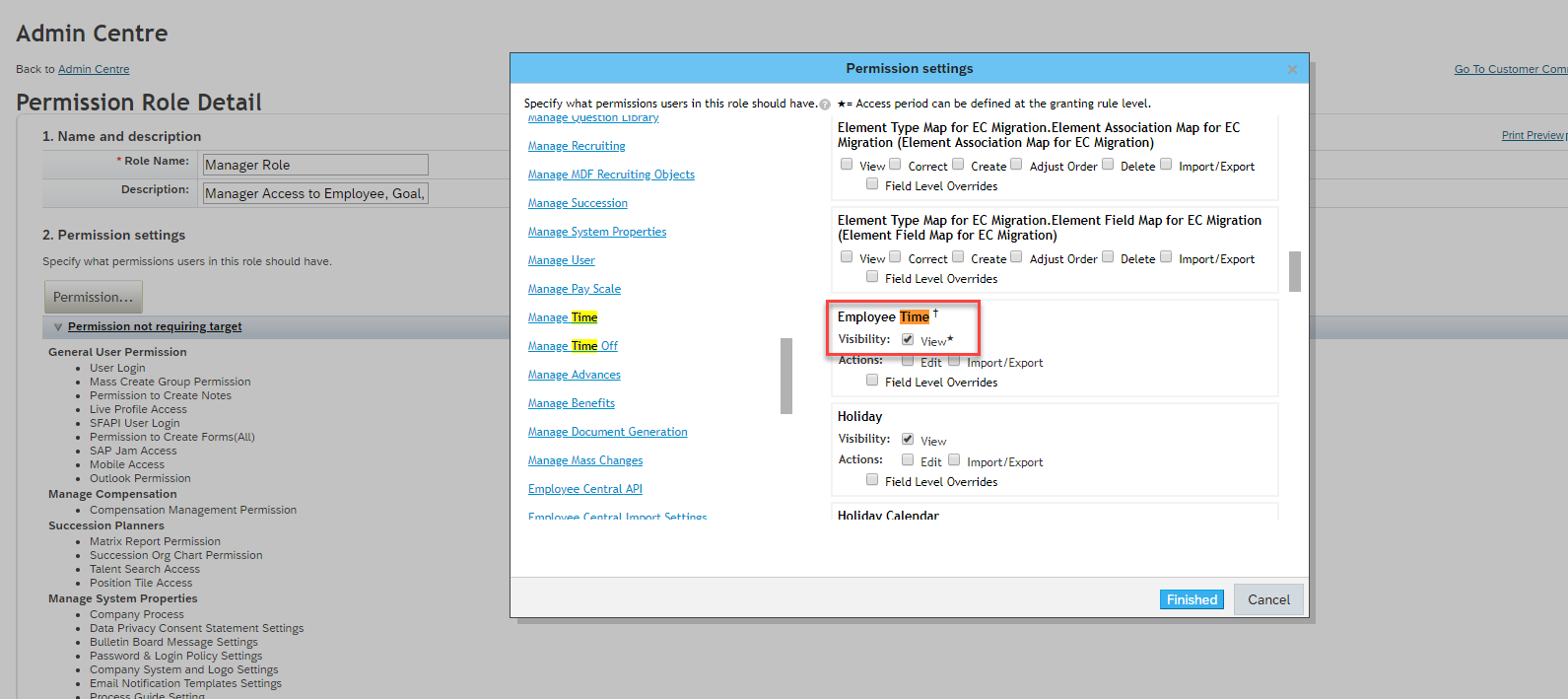Click 'Live Profile Access' list item

(x=138, y=409)
